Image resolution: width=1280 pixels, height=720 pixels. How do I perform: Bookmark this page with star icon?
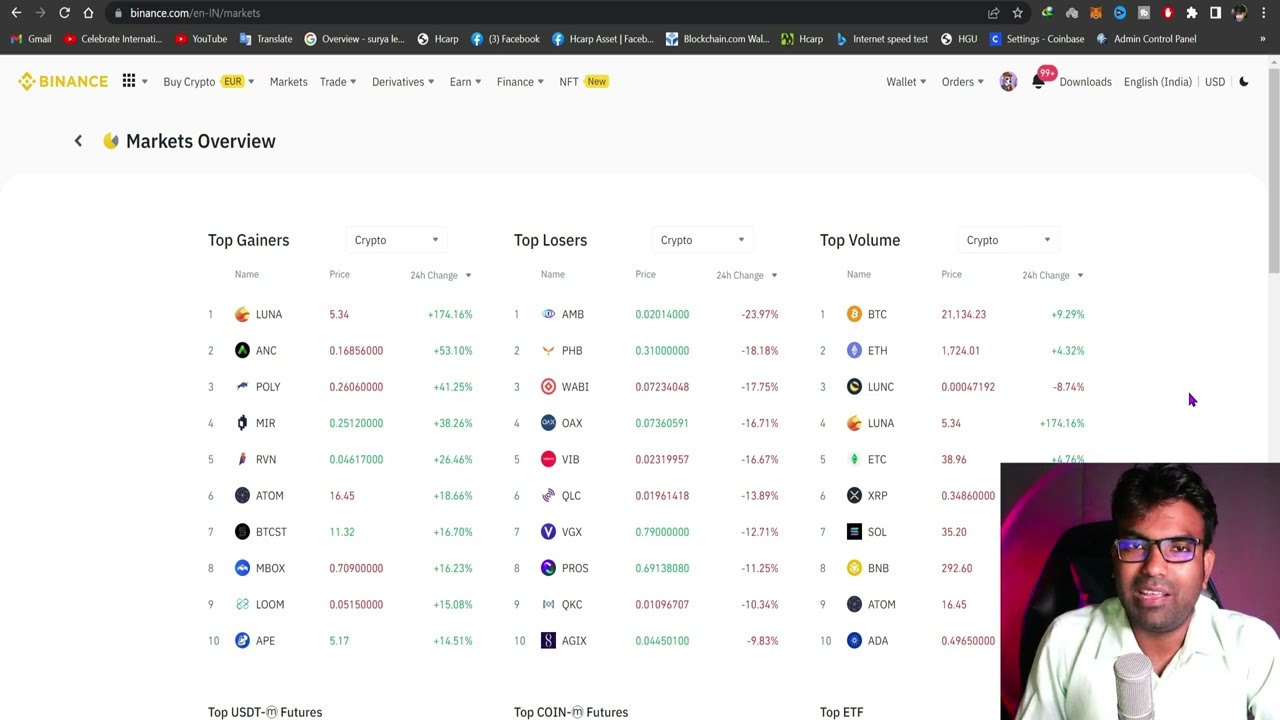click(x=1018, y=13)
